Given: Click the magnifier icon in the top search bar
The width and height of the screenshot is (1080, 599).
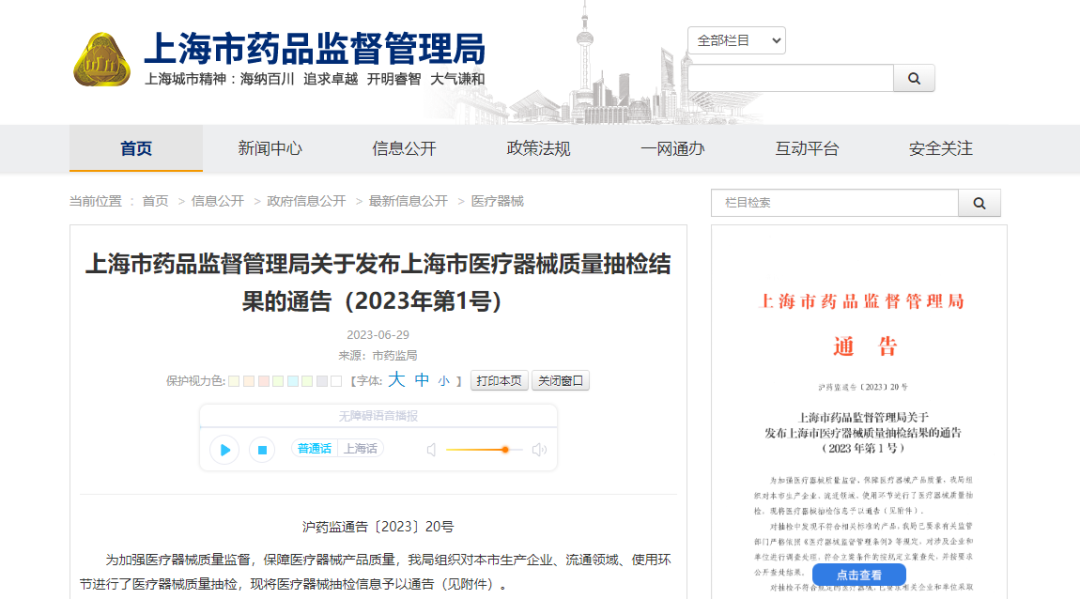Looking at the screenshot, I should coord(913,77).
